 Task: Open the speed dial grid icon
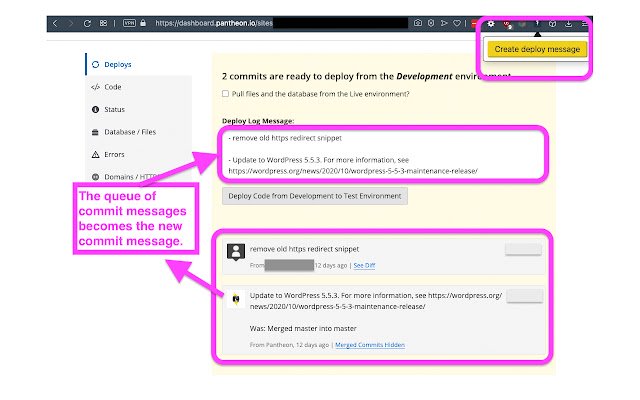[x=103, y=23]
